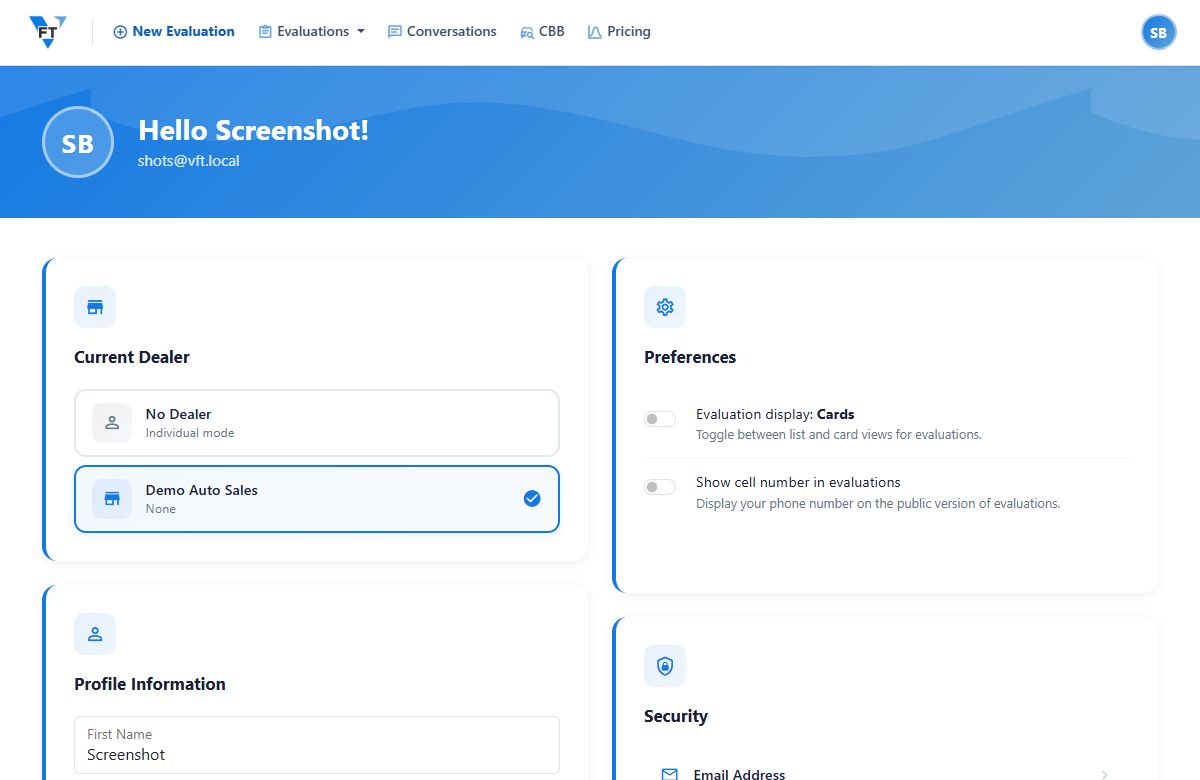Screen dimensions: 1200x780
Task: Click the clipboard icon beside Evaluations
Action: (x=265, y=32)
